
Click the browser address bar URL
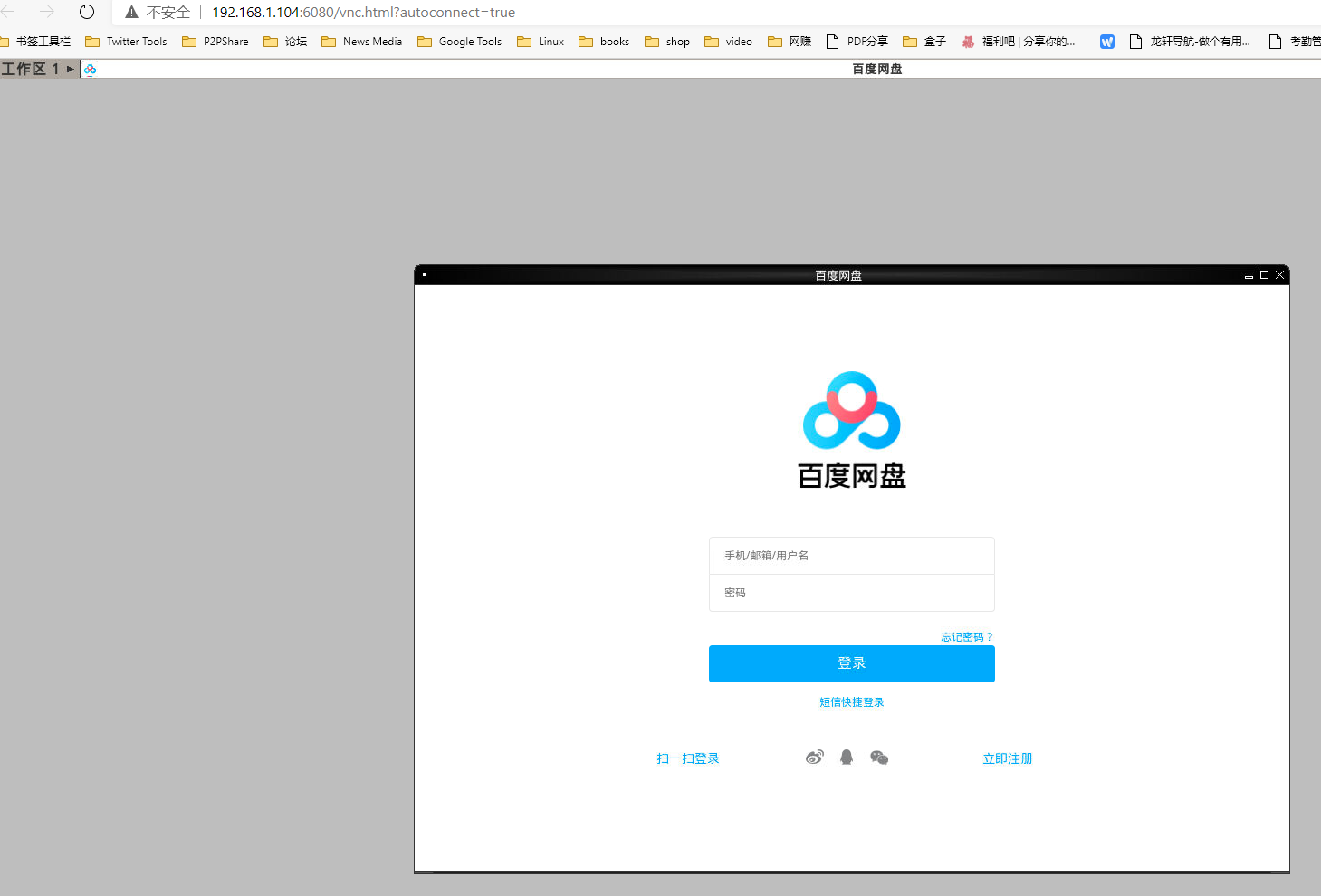(x=363, y=13)
